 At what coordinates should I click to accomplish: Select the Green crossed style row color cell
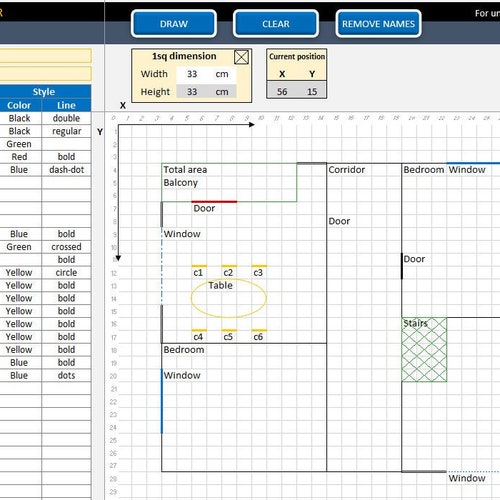(19, 247)
